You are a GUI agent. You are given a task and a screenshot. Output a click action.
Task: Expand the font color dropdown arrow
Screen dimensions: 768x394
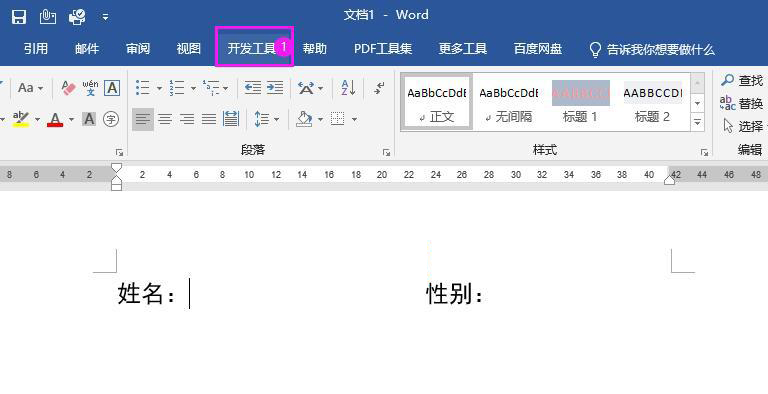[x=72, y=119]
